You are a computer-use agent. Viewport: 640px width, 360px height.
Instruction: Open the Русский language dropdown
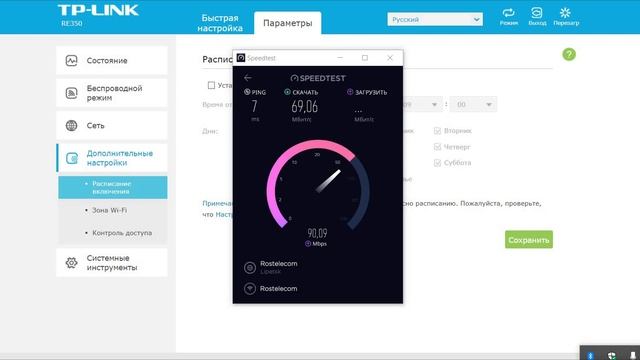tap(435, 19)
